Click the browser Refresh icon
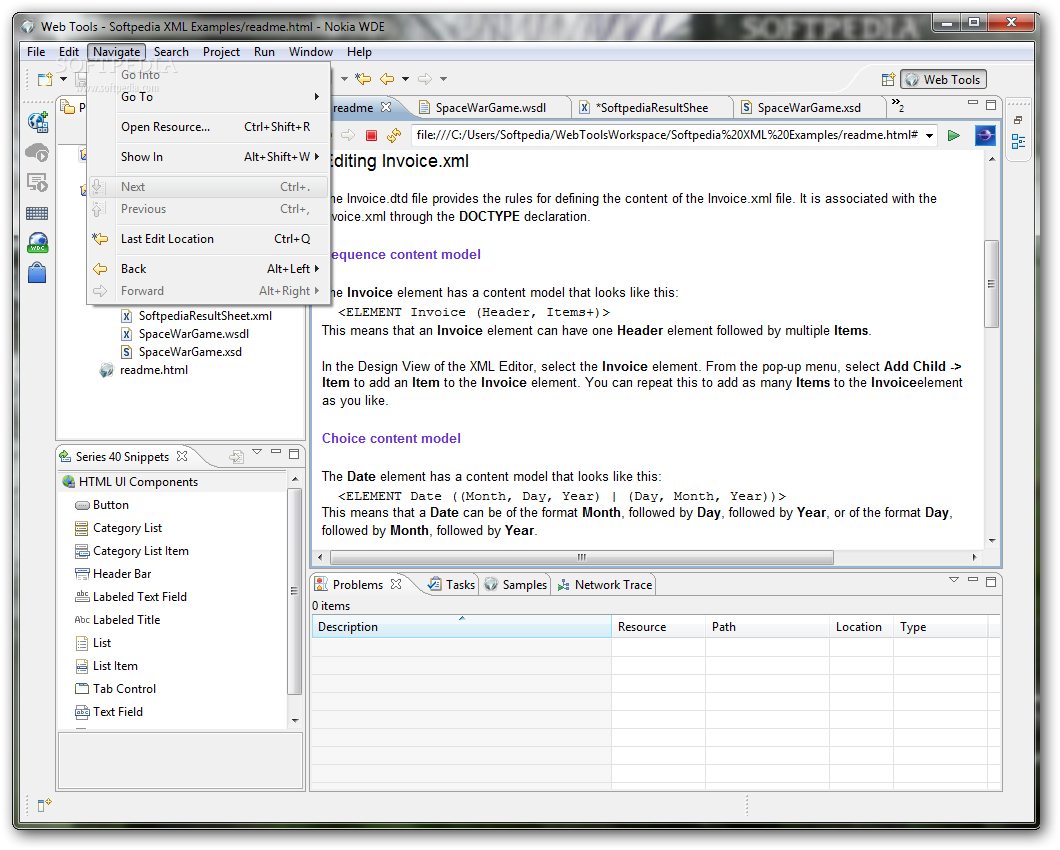The width and height of the screenshot is (1060, 850). pyautogui.click(x=394, y=135)
